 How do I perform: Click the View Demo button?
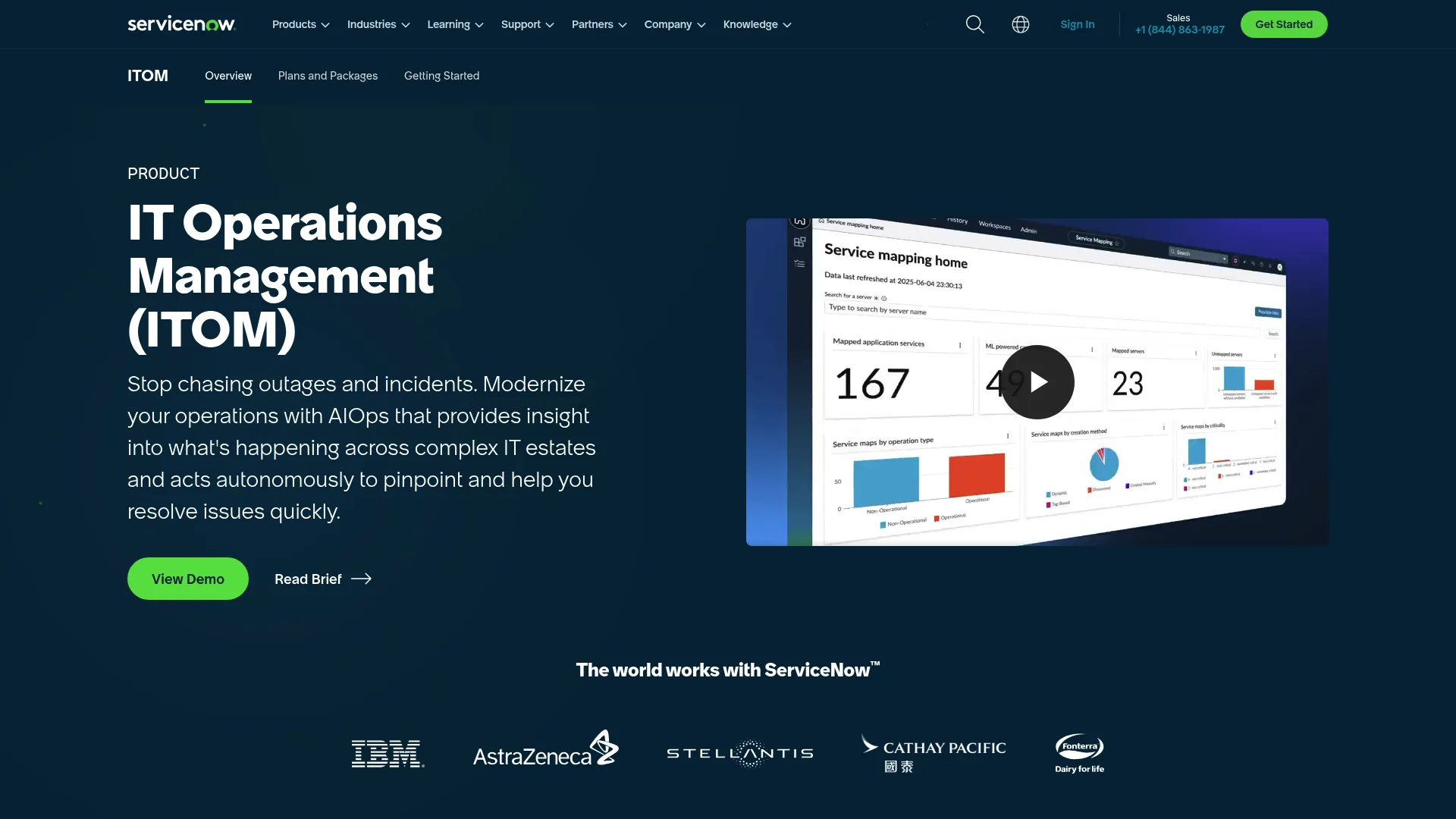click(188, 579)
